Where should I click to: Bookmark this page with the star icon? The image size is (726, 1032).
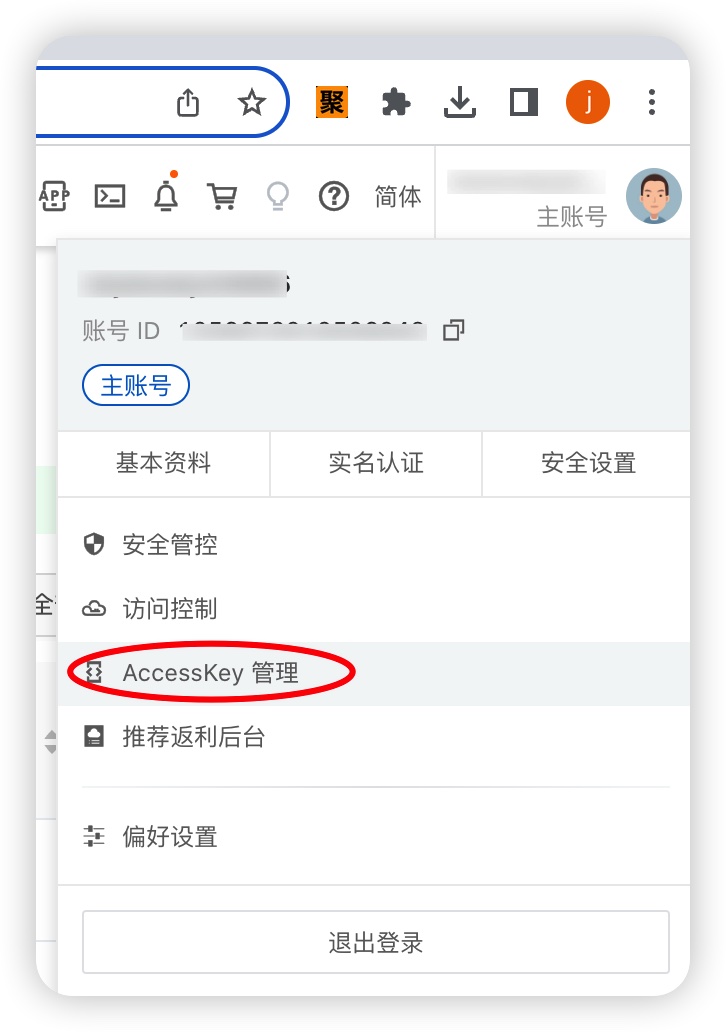point(251,103)
